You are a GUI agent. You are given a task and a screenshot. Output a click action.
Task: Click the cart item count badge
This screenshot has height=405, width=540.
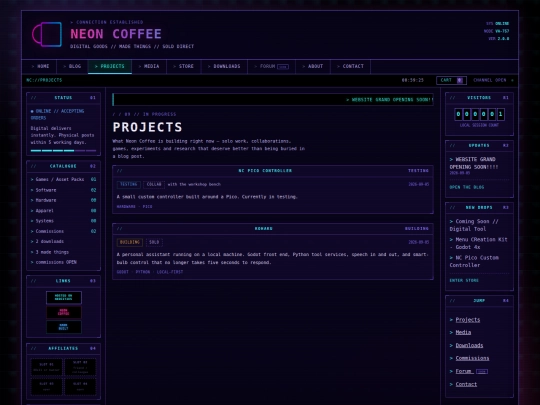[460, 80]
